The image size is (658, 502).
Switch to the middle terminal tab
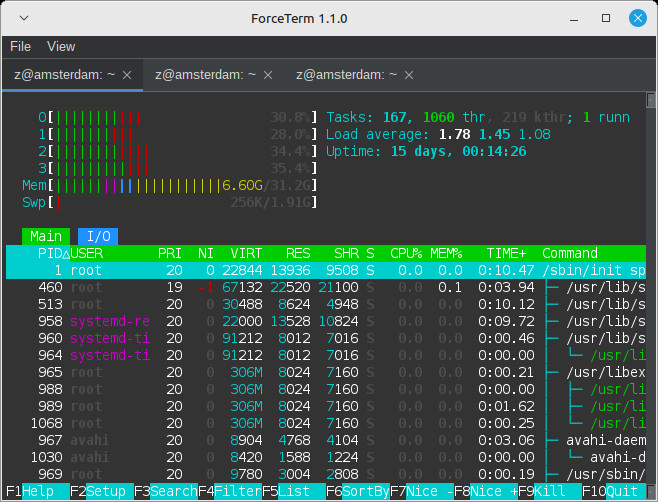coord(206,75)
